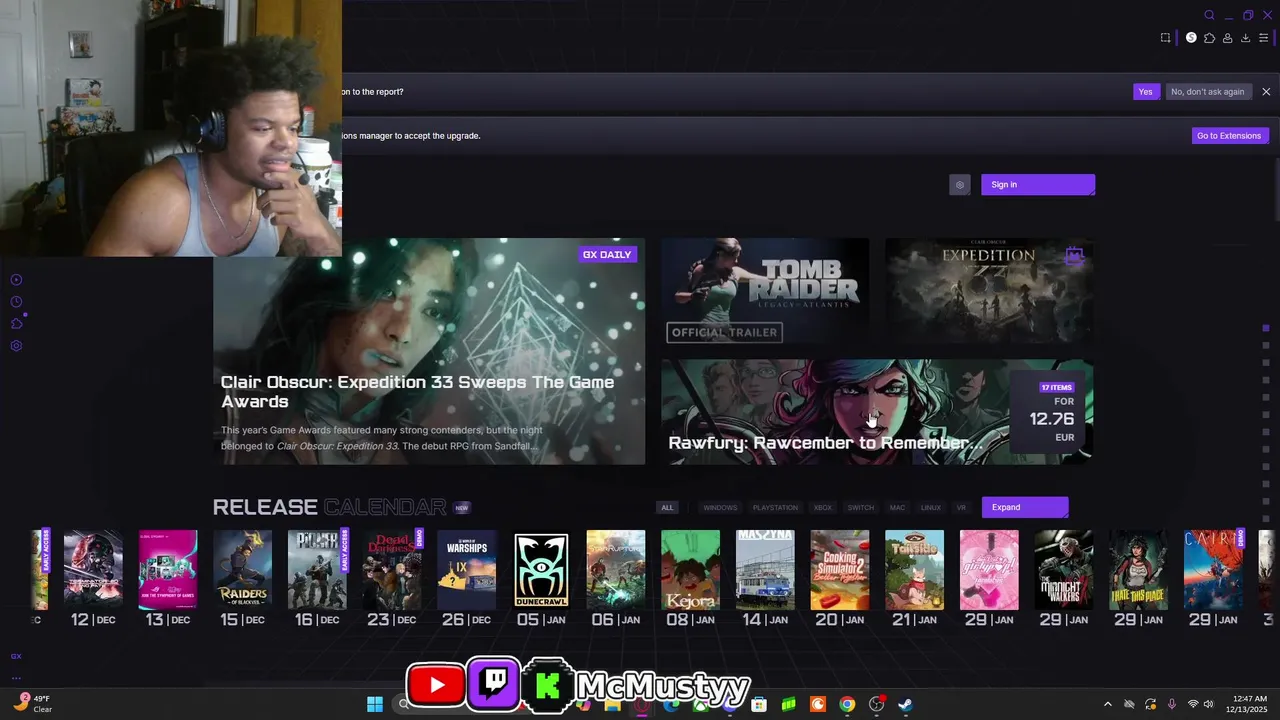Open the Cairn game thumbnail
Screen dimensions: 1280x720
coord(1213,570)
